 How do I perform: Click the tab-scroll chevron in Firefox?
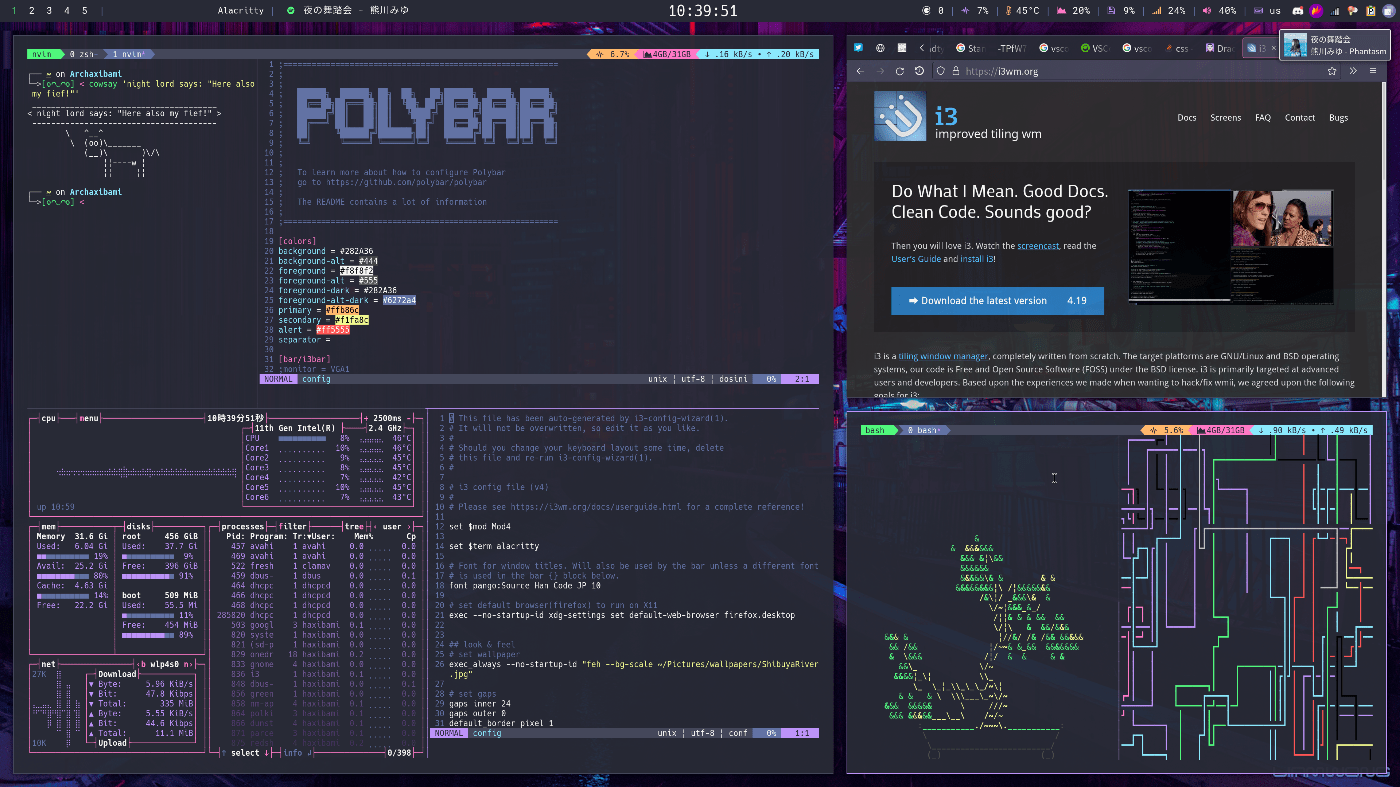(x=921, y=47)
